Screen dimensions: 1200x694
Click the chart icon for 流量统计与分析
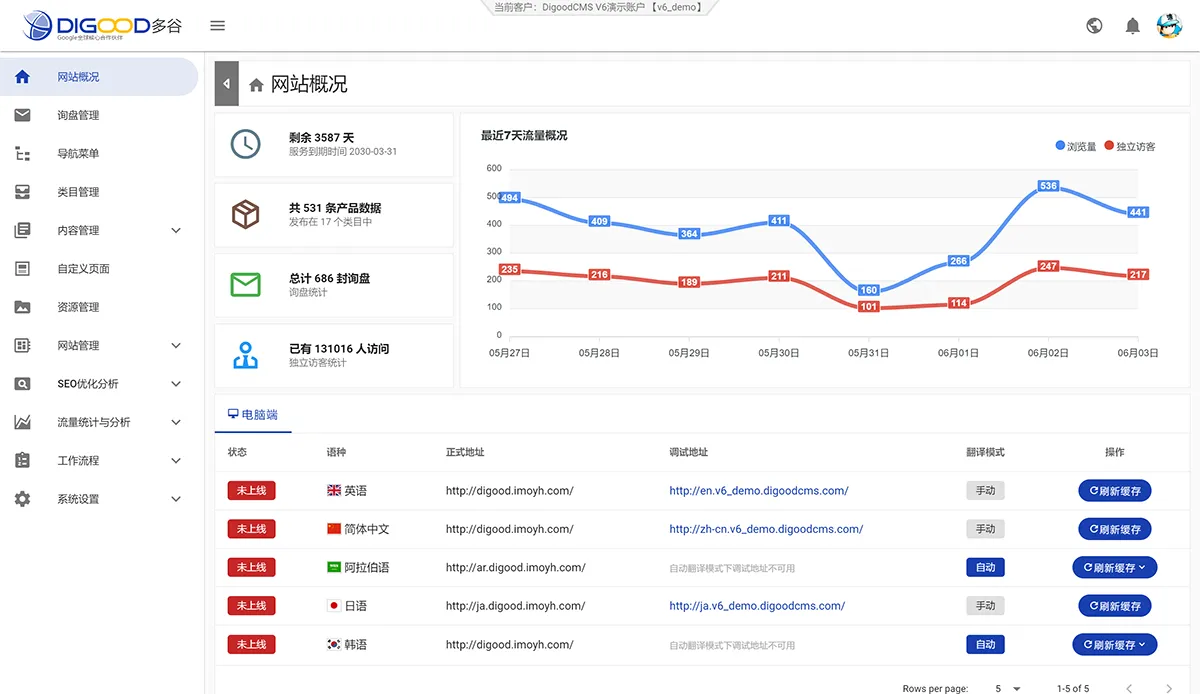click(x=22, y=422)
